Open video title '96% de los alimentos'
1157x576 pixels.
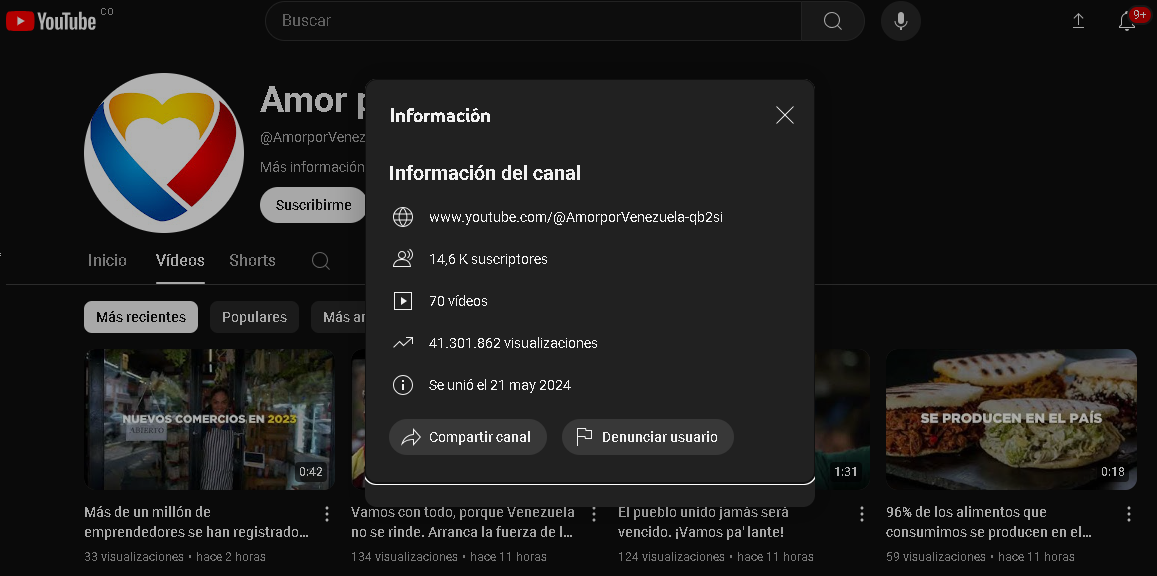(989, 521)
